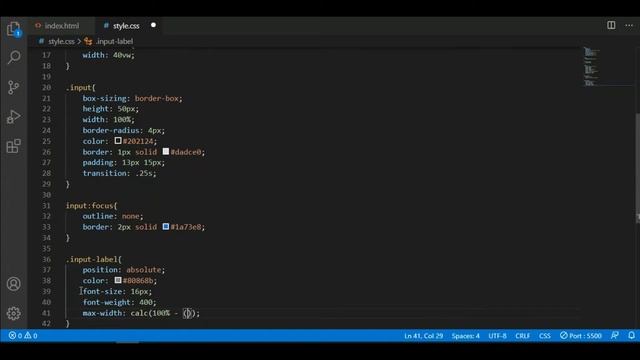
Task: Click errors and warnings status indicator
Action: click(x=23, y=336)
